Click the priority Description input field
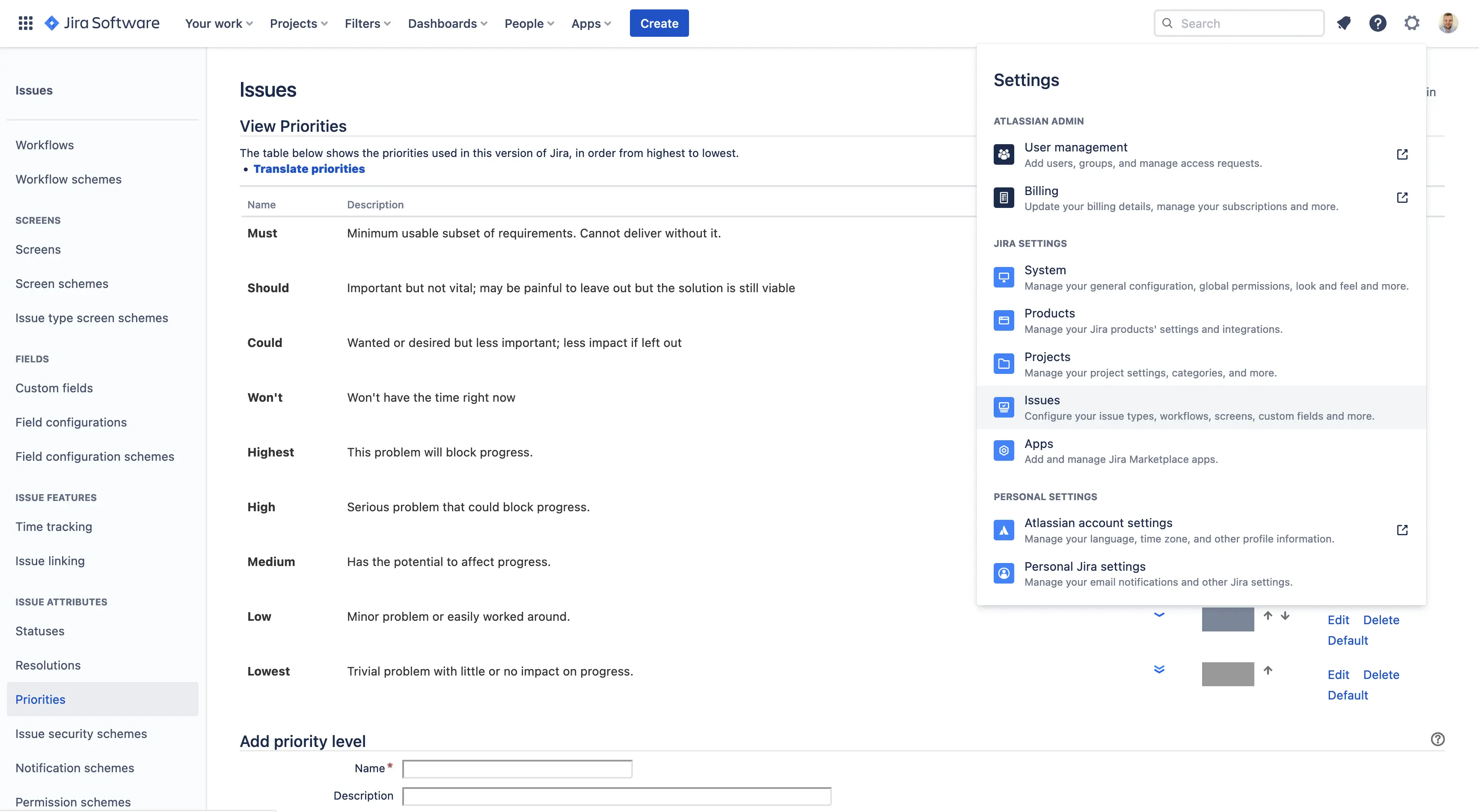 pos(617,797)
